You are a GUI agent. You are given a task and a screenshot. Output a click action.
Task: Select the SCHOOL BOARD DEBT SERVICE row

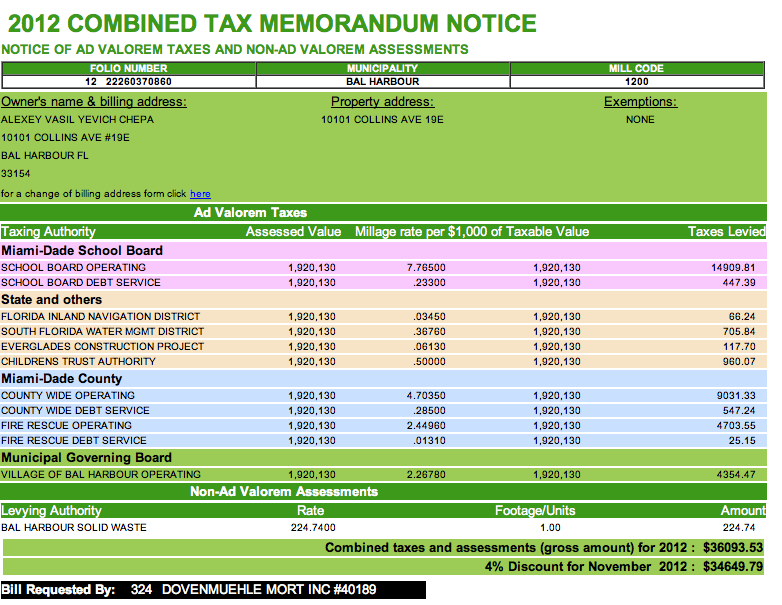click(x=383, y=282)
